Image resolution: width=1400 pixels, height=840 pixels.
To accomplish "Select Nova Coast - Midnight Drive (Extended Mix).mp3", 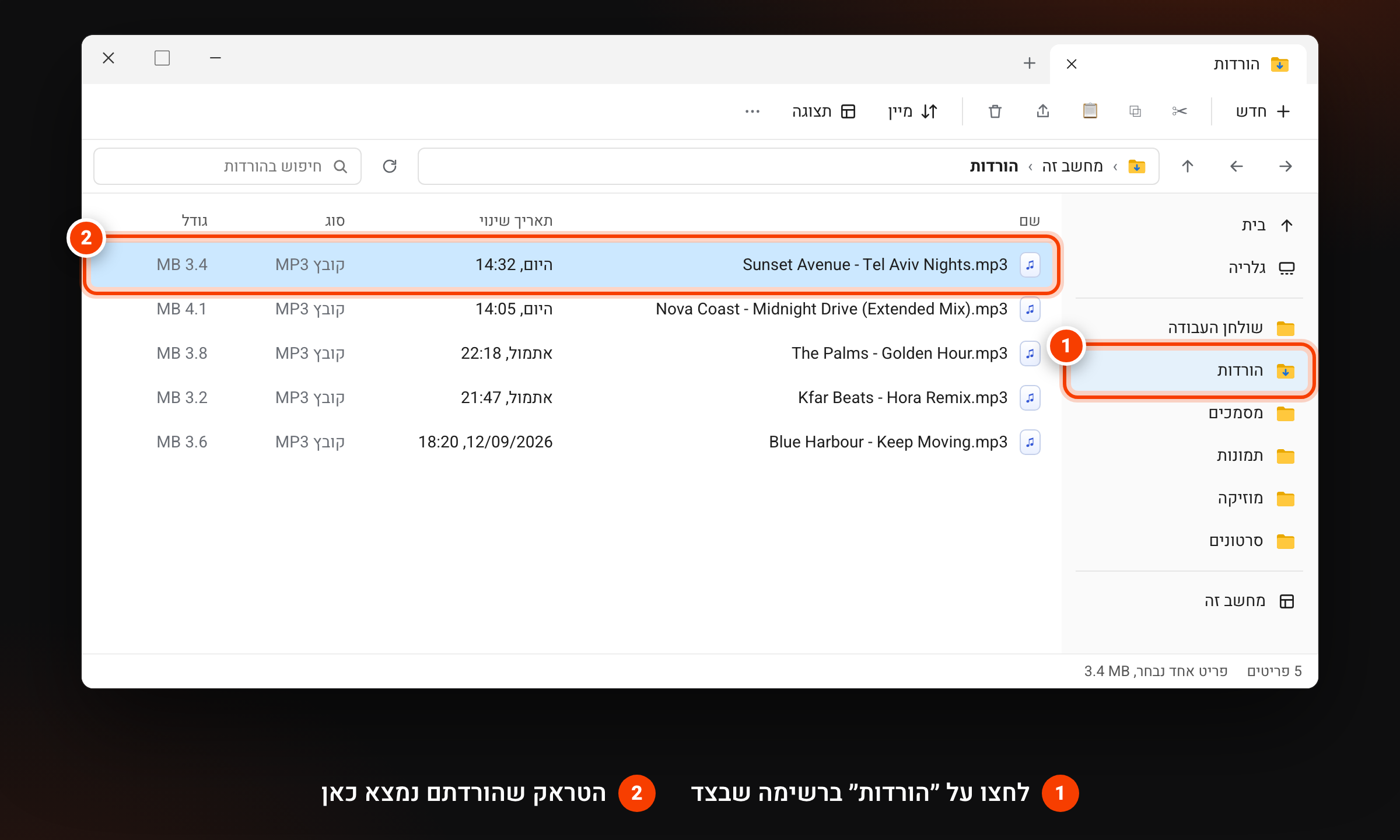I will [572, 309].
